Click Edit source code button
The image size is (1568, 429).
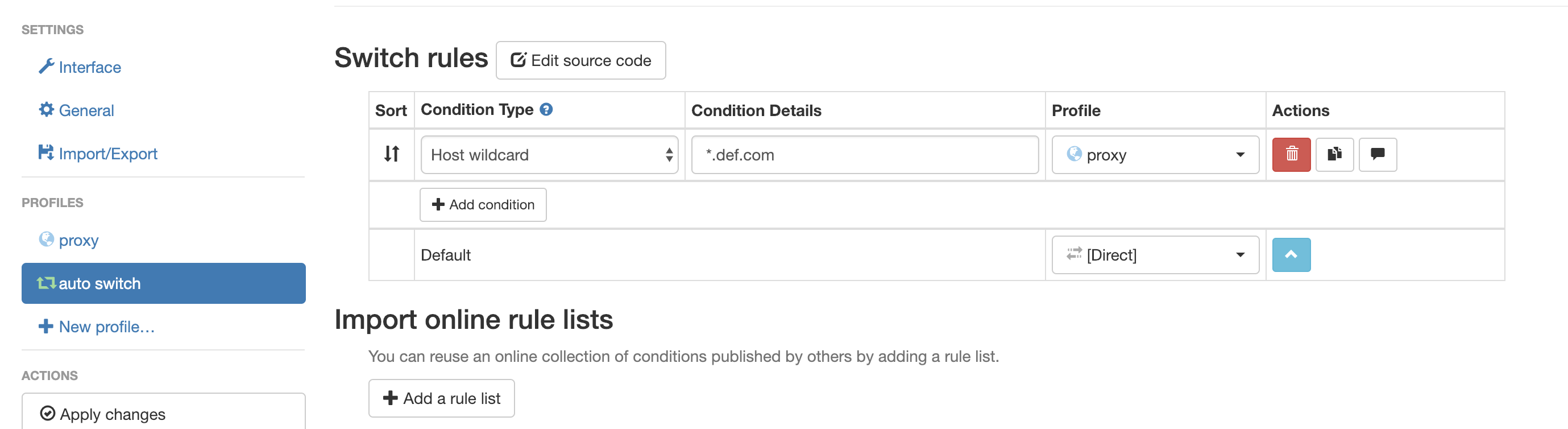point(580,60)
